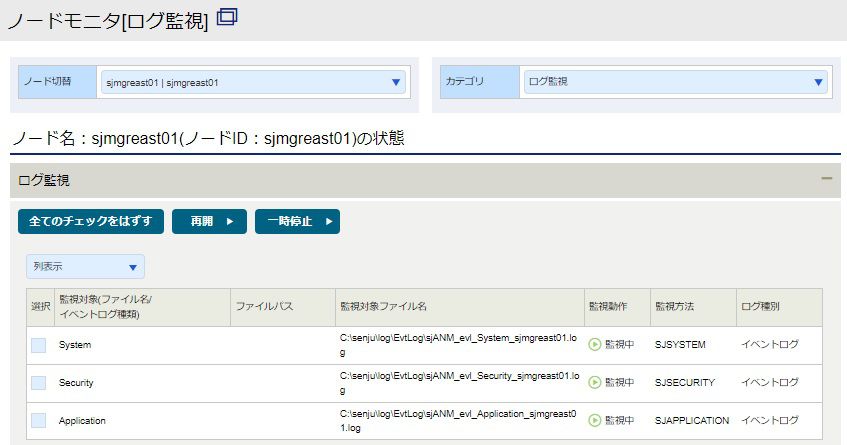847x445 pixels.
Task: Click the 監視対象ファイル名 column header
Action: click(x=460, y=307)
